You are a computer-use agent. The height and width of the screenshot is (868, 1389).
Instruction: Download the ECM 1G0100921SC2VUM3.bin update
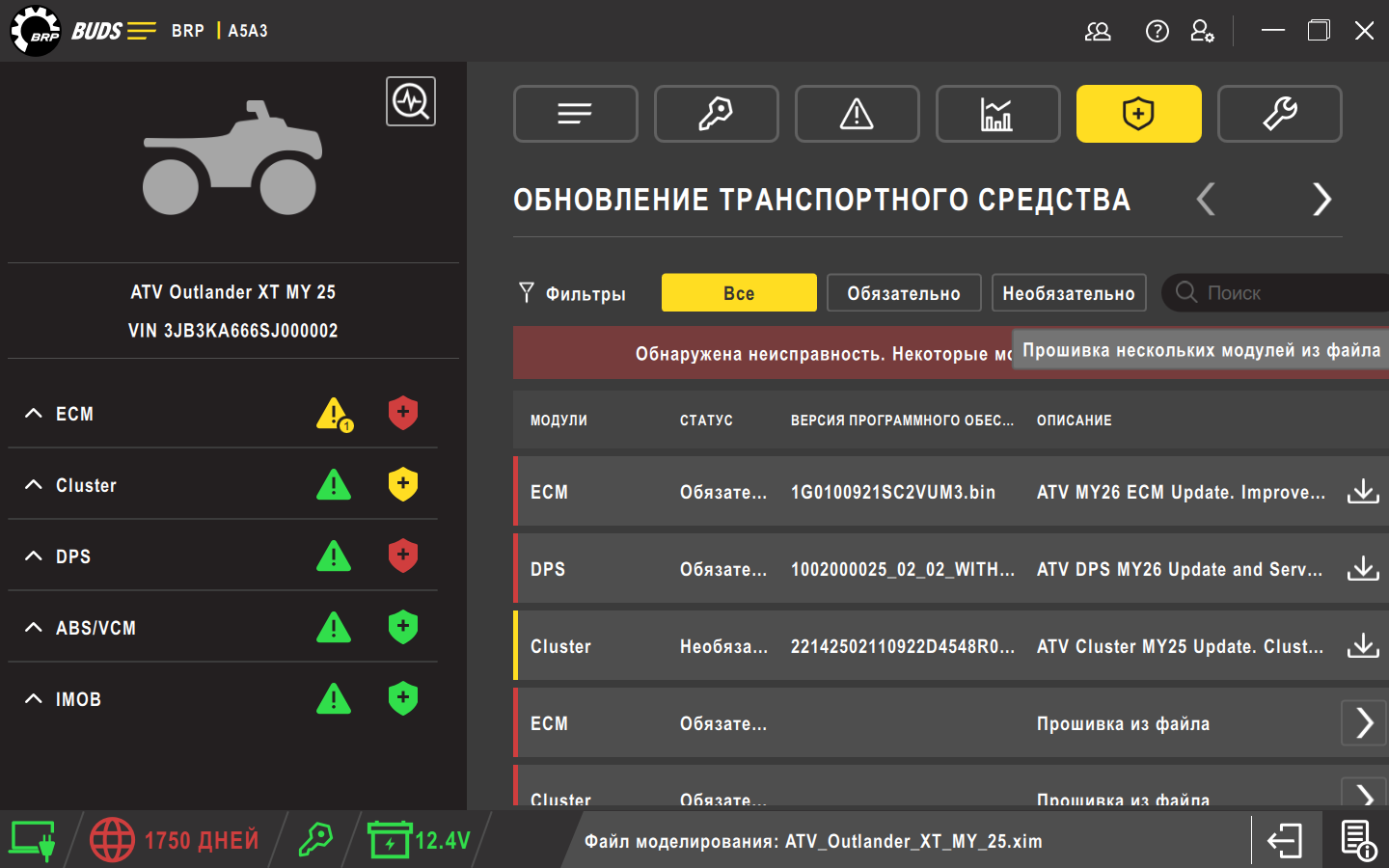pos(1363,491)
